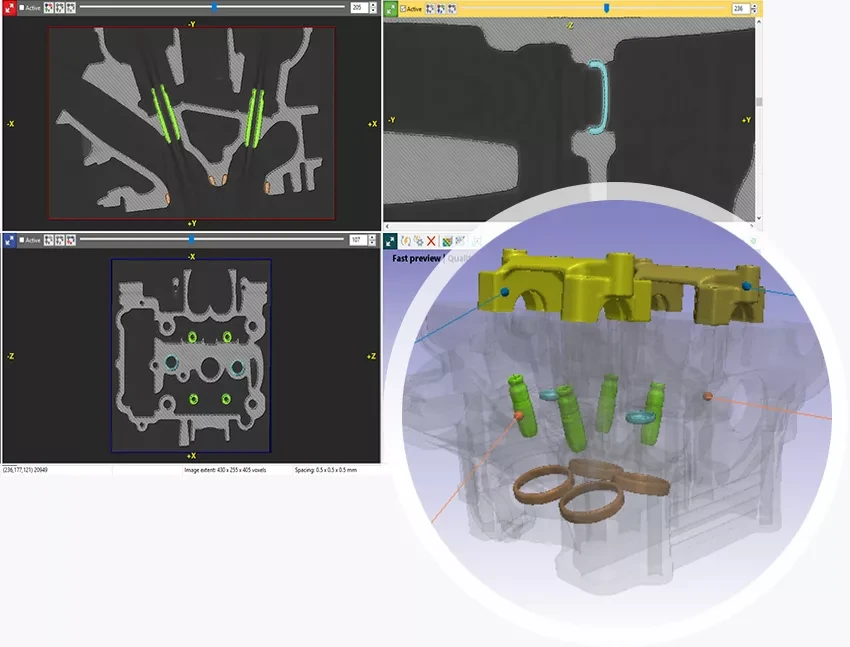Image resolution: width=850 pixels, height=647 pixels.
Task: Click third mask display icon in bottom-left view
Action: 71,240
